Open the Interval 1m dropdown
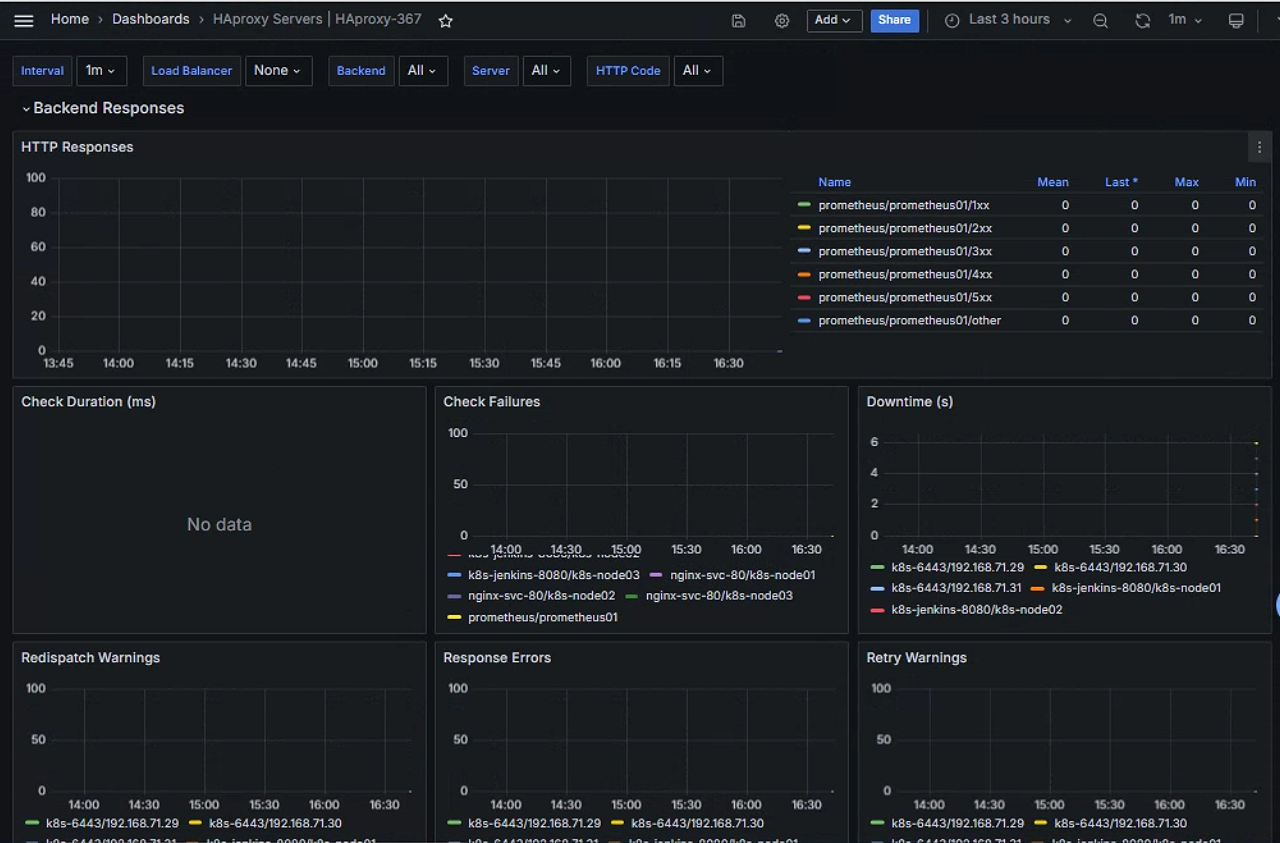Image resolution: width=1280 pixels, height=843 pixels. (x=101, y=70)
